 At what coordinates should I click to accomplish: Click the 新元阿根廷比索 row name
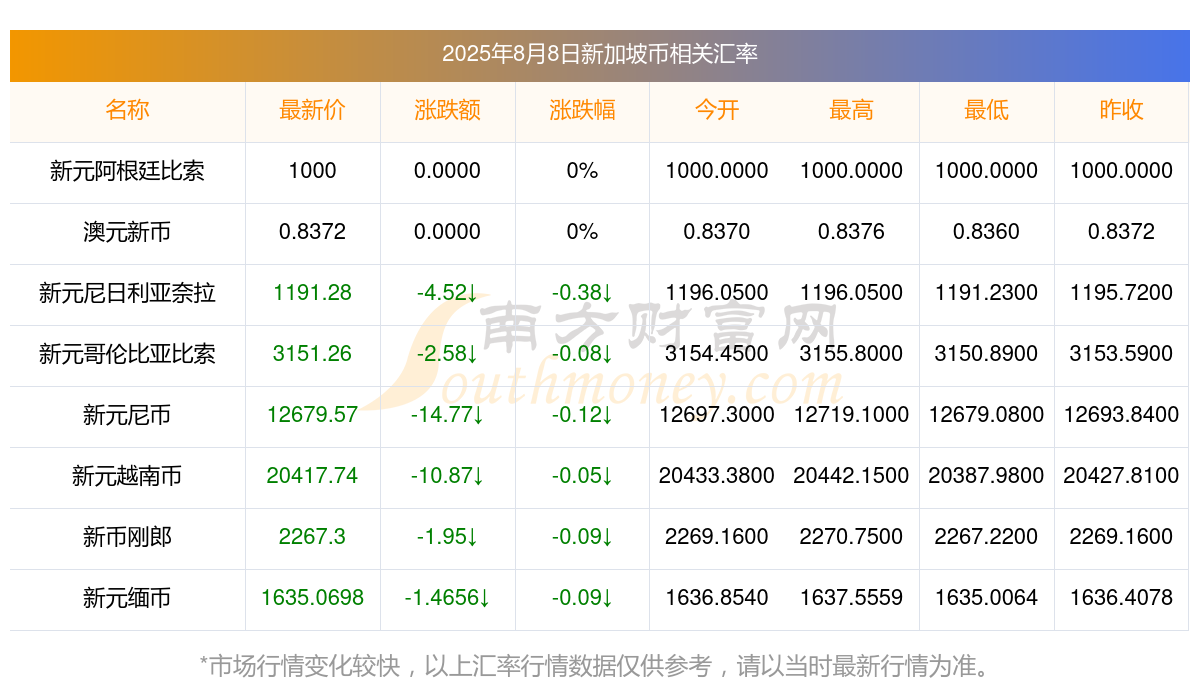pos(127,171)
